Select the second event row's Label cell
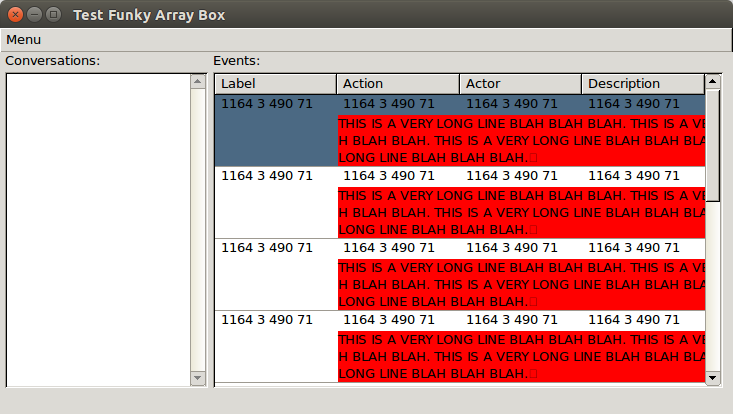The width and height of the screenshot is (733, 414). 266,176
